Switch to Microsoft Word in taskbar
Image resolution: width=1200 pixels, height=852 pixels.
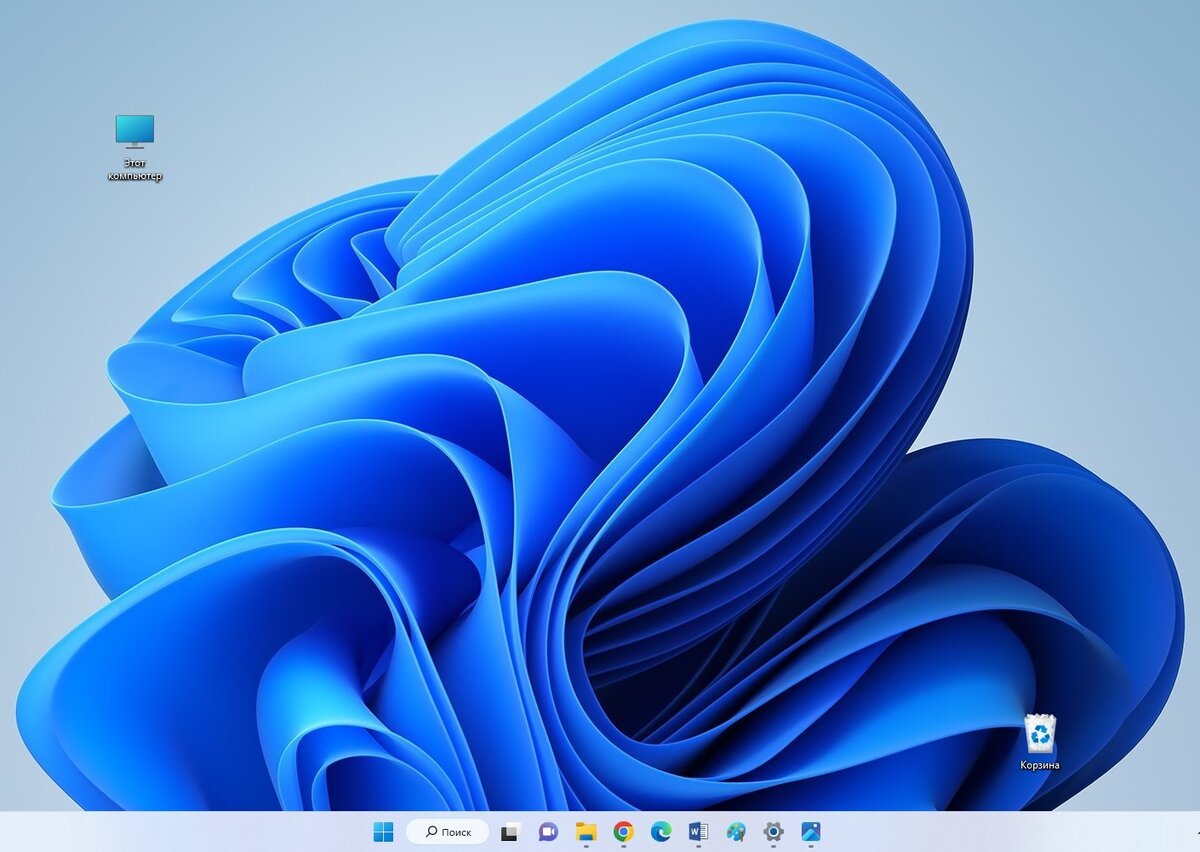[698, 832]
